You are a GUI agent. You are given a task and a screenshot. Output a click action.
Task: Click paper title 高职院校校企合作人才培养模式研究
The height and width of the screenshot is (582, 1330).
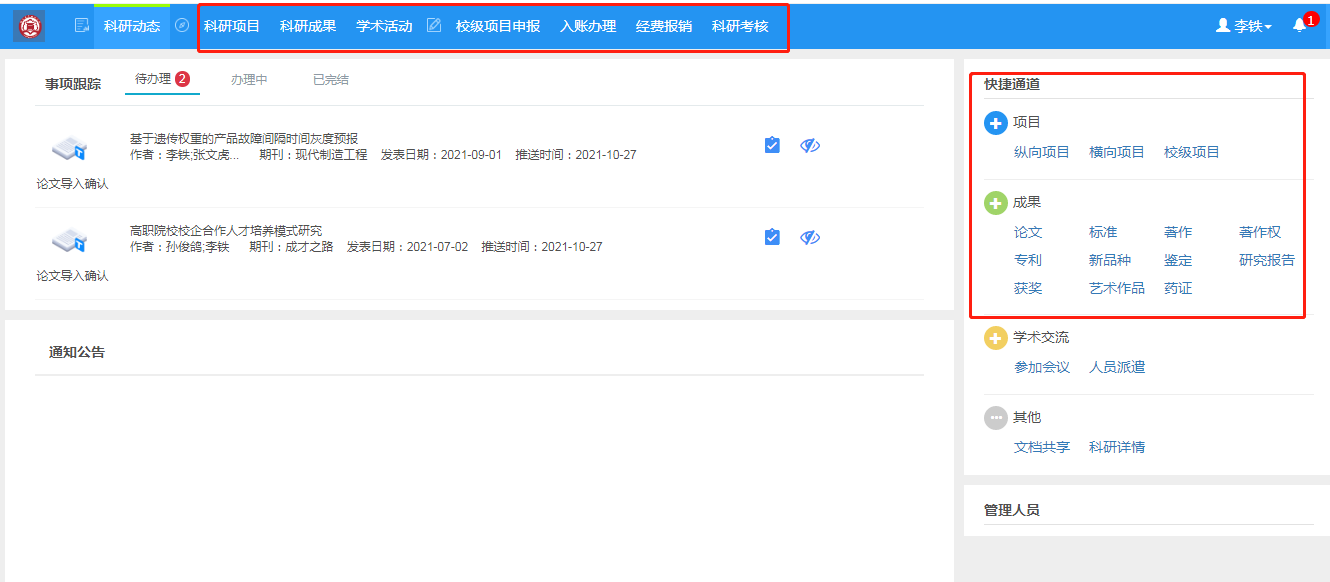[x=226, y=231]
